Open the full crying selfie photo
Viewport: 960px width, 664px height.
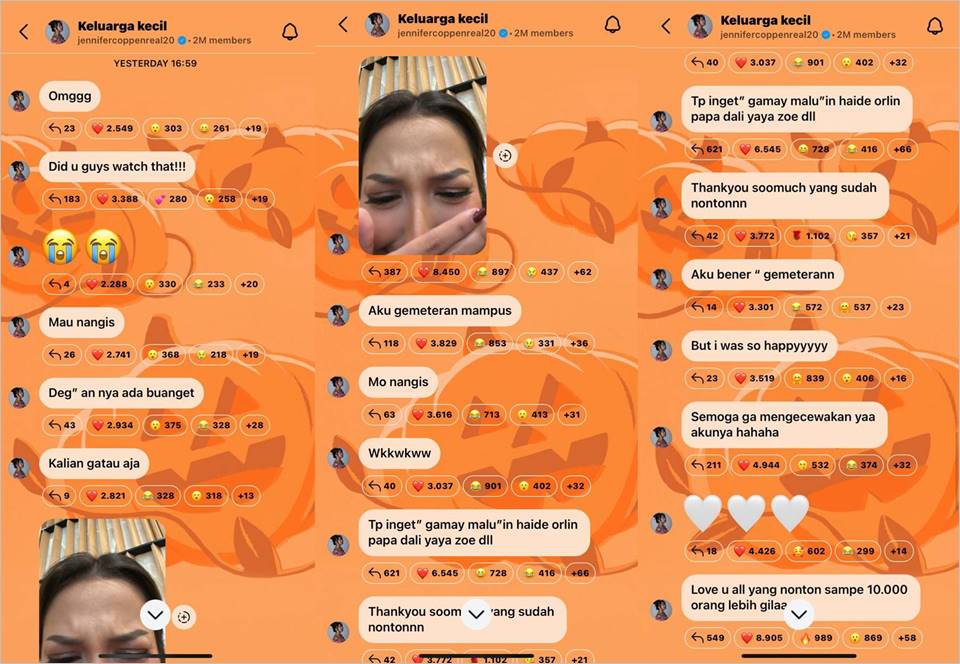(422, 155)
